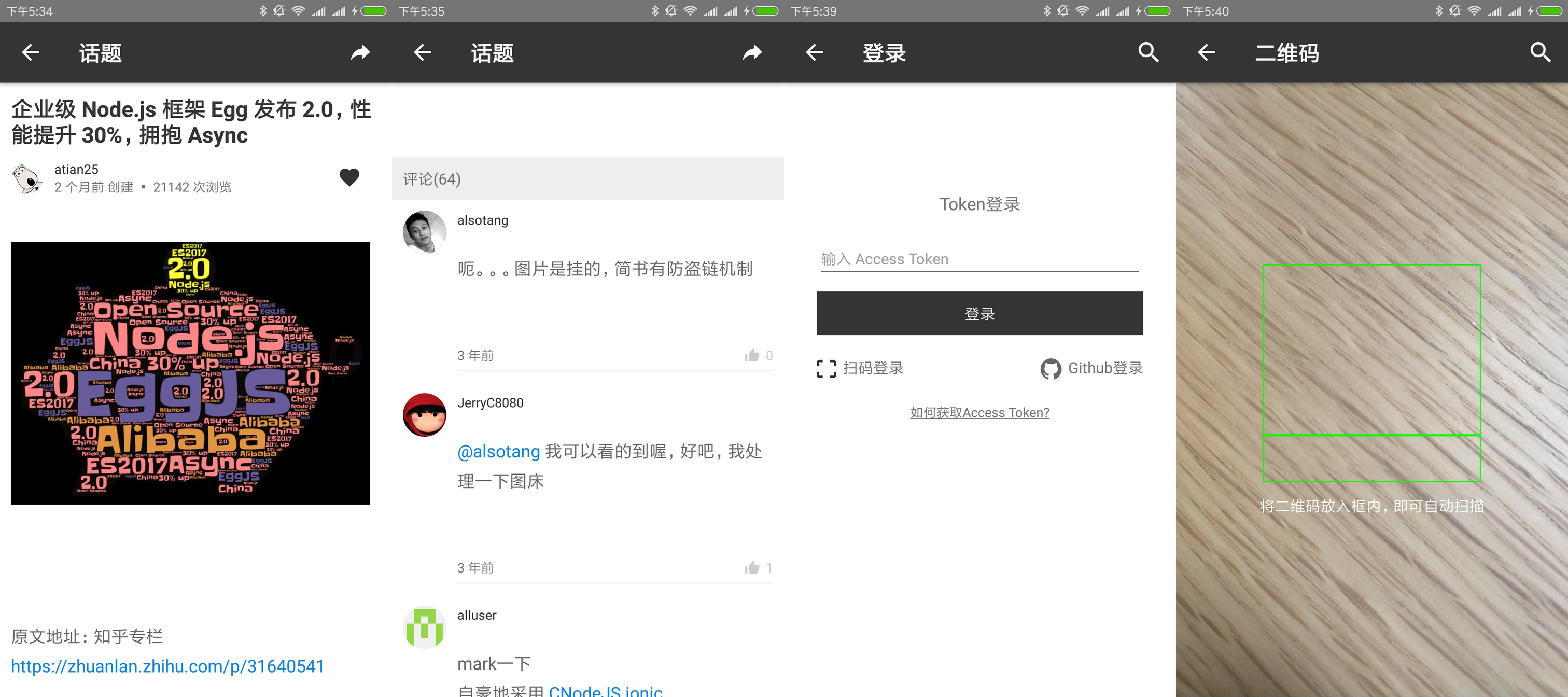Return from the 登录 screen via the back arrow
Screen dimensions: 1568x697
[815, 53]
